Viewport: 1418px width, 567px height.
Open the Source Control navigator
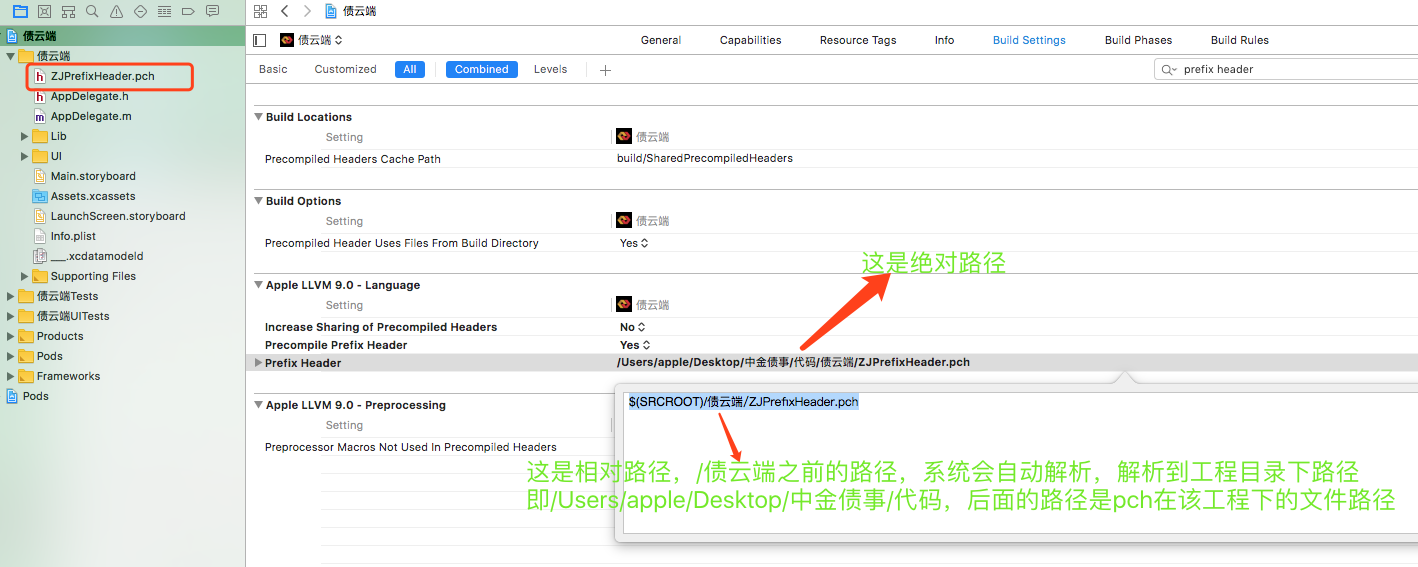click(x=44, y=11)
